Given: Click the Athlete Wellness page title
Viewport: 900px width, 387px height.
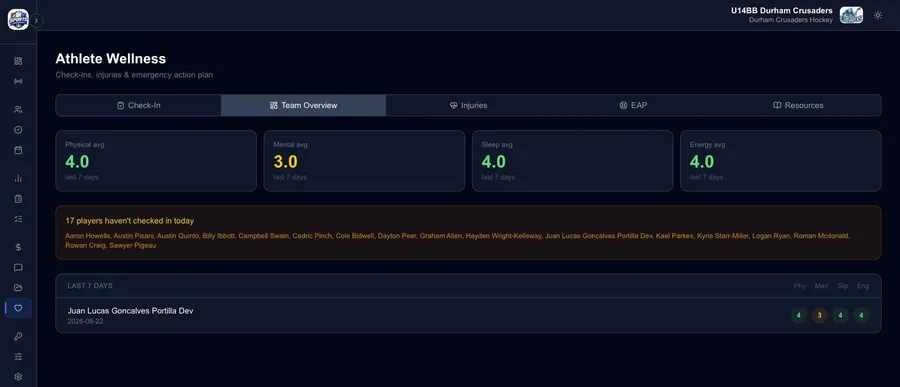Looking at the screenshot, I should pyautogui.click(x=111, y=59).
